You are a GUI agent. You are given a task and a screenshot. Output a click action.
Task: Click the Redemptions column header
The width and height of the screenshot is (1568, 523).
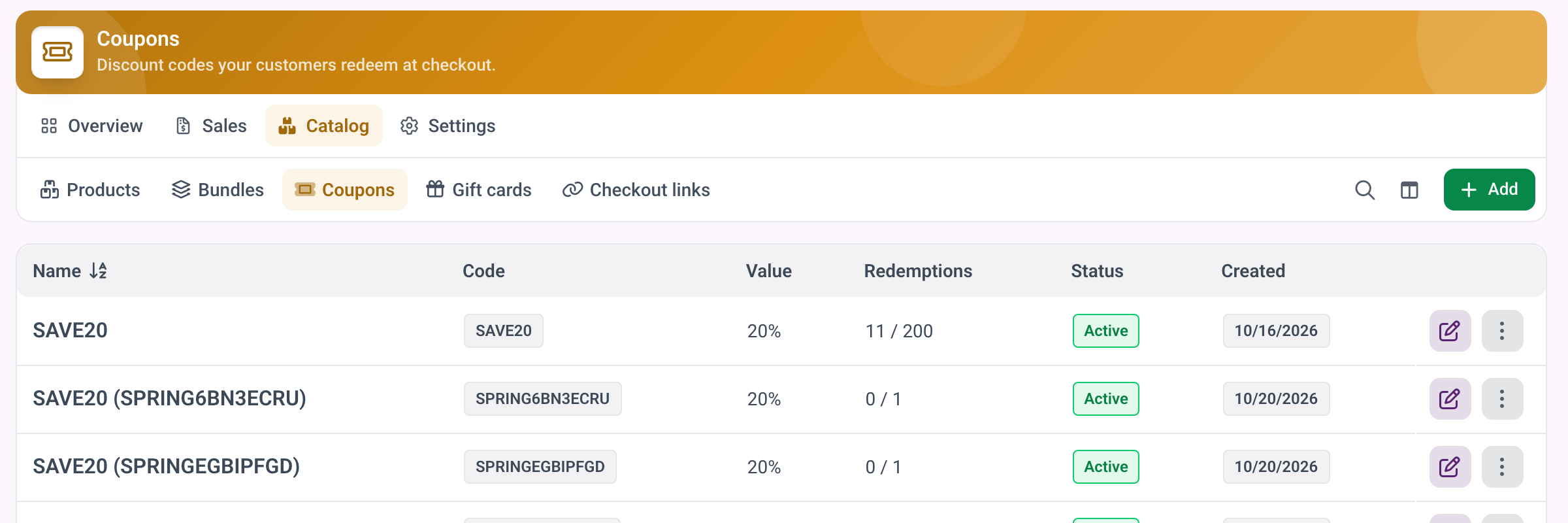(x=918, y=271)
